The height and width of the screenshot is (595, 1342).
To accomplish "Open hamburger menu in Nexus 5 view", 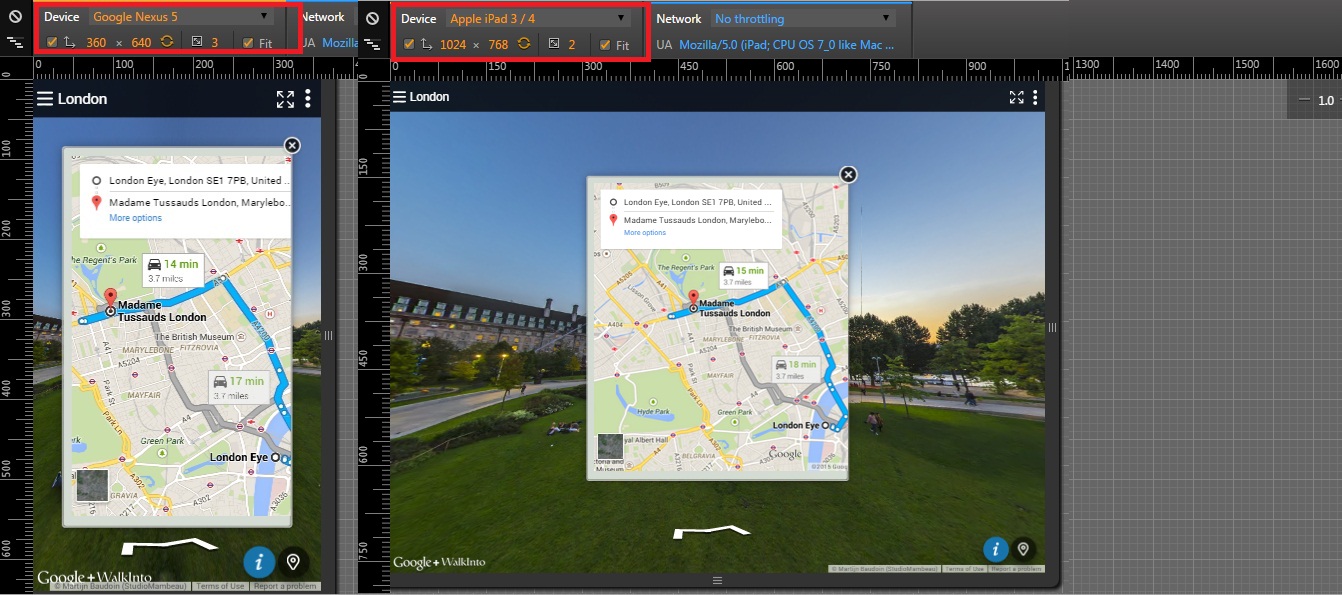I will tap(45, 98).
